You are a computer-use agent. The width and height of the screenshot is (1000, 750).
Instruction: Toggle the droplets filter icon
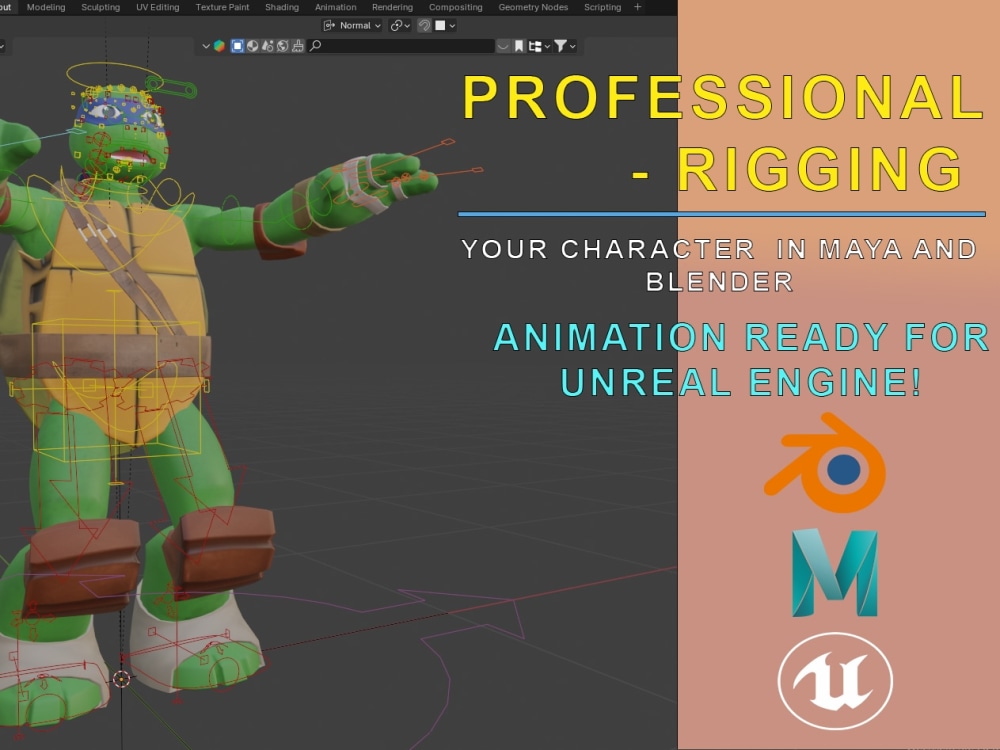[x=267, y=46]
